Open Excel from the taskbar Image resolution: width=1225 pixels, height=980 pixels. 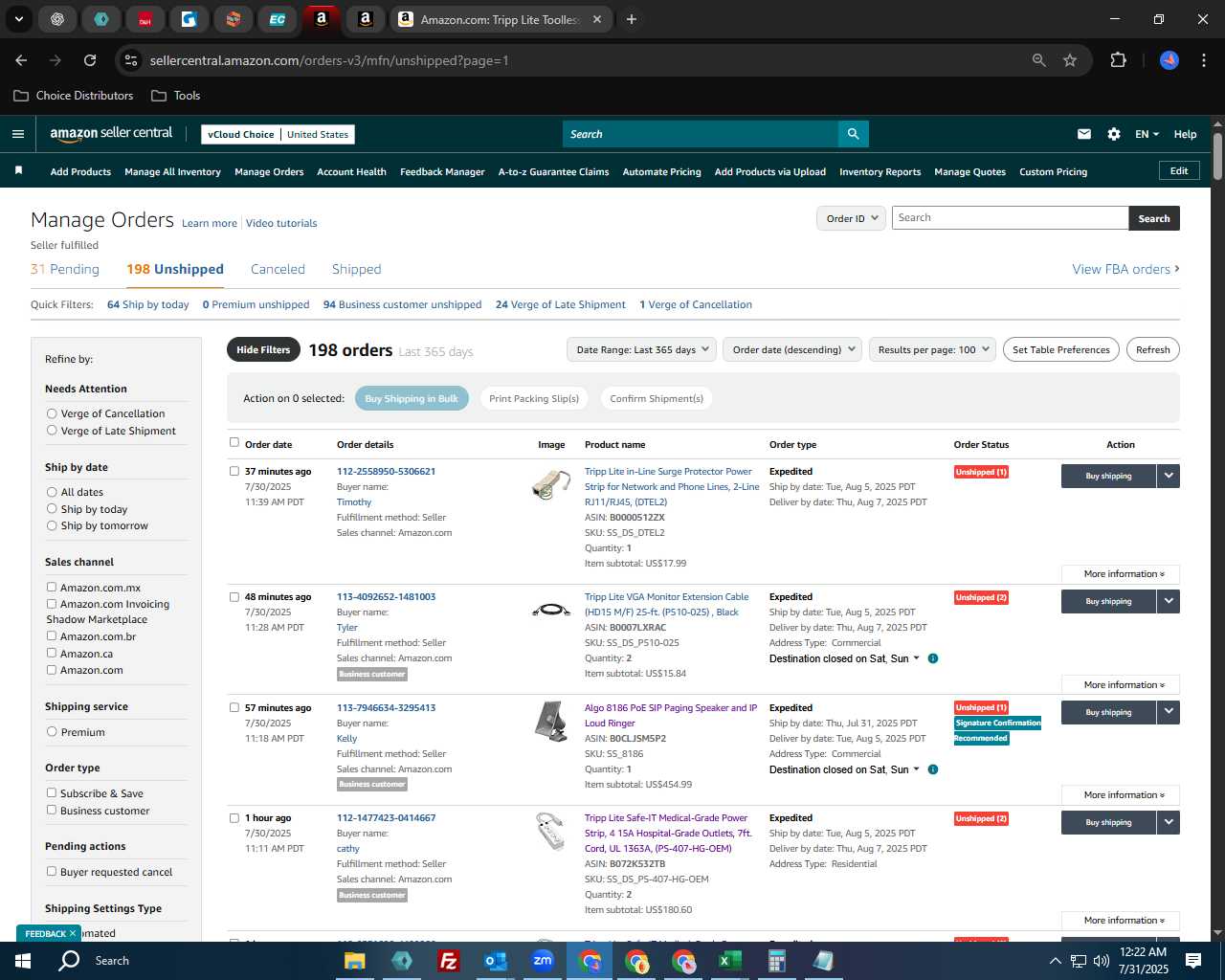point(730,961)
